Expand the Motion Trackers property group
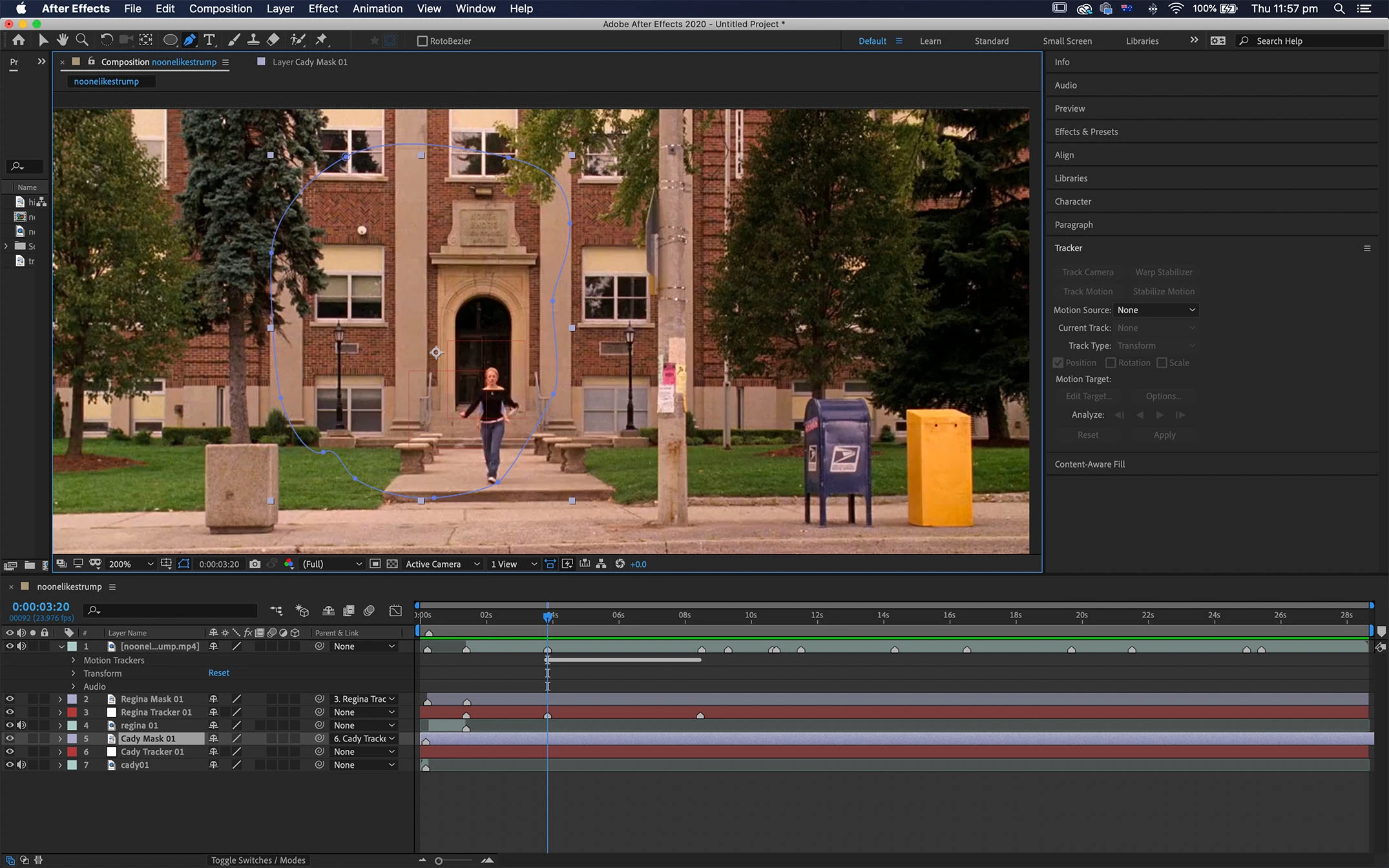The width and height of the screenshot is (1389, 868). tap(74, 660)
